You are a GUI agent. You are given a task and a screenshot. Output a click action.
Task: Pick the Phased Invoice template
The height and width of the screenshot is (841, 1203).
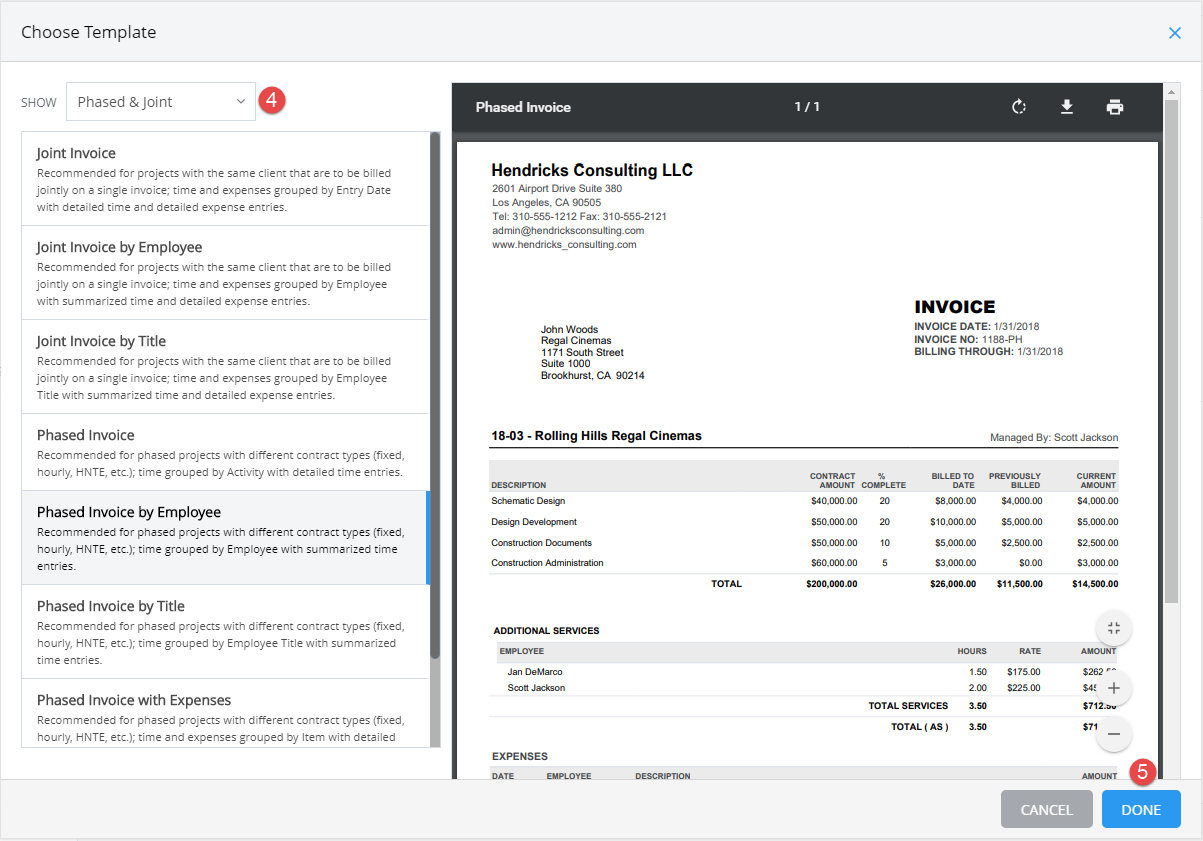click(225, 452)
